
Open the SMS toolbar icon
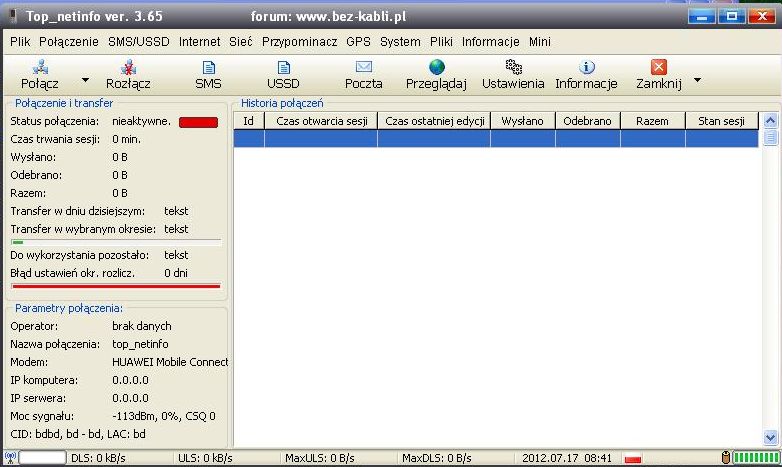[208, 67]
